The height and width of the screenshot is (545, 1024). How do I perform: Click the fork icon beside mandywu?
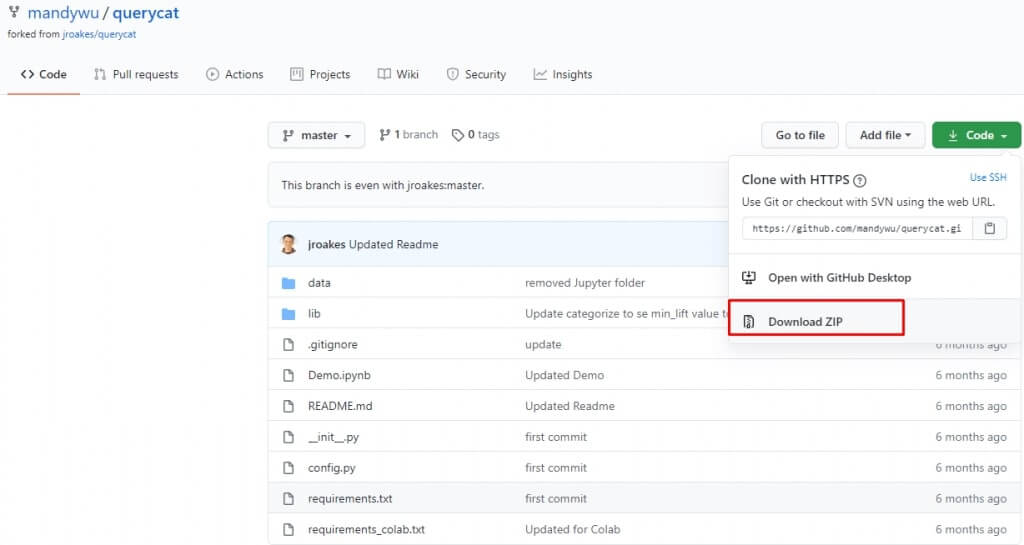14,12
